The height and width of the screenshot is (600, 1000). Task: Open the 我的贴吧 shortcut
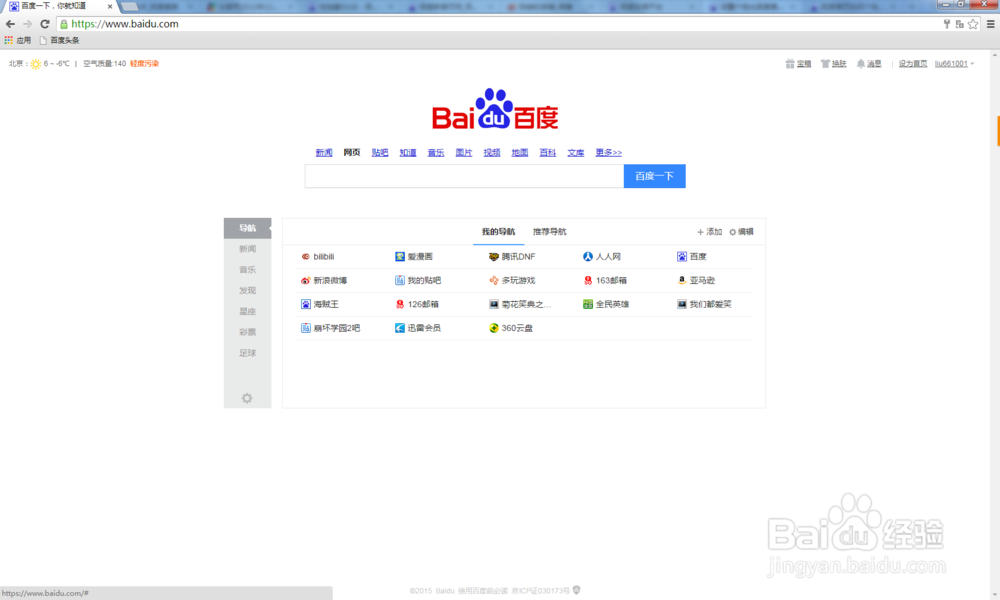tap(418, 281)
